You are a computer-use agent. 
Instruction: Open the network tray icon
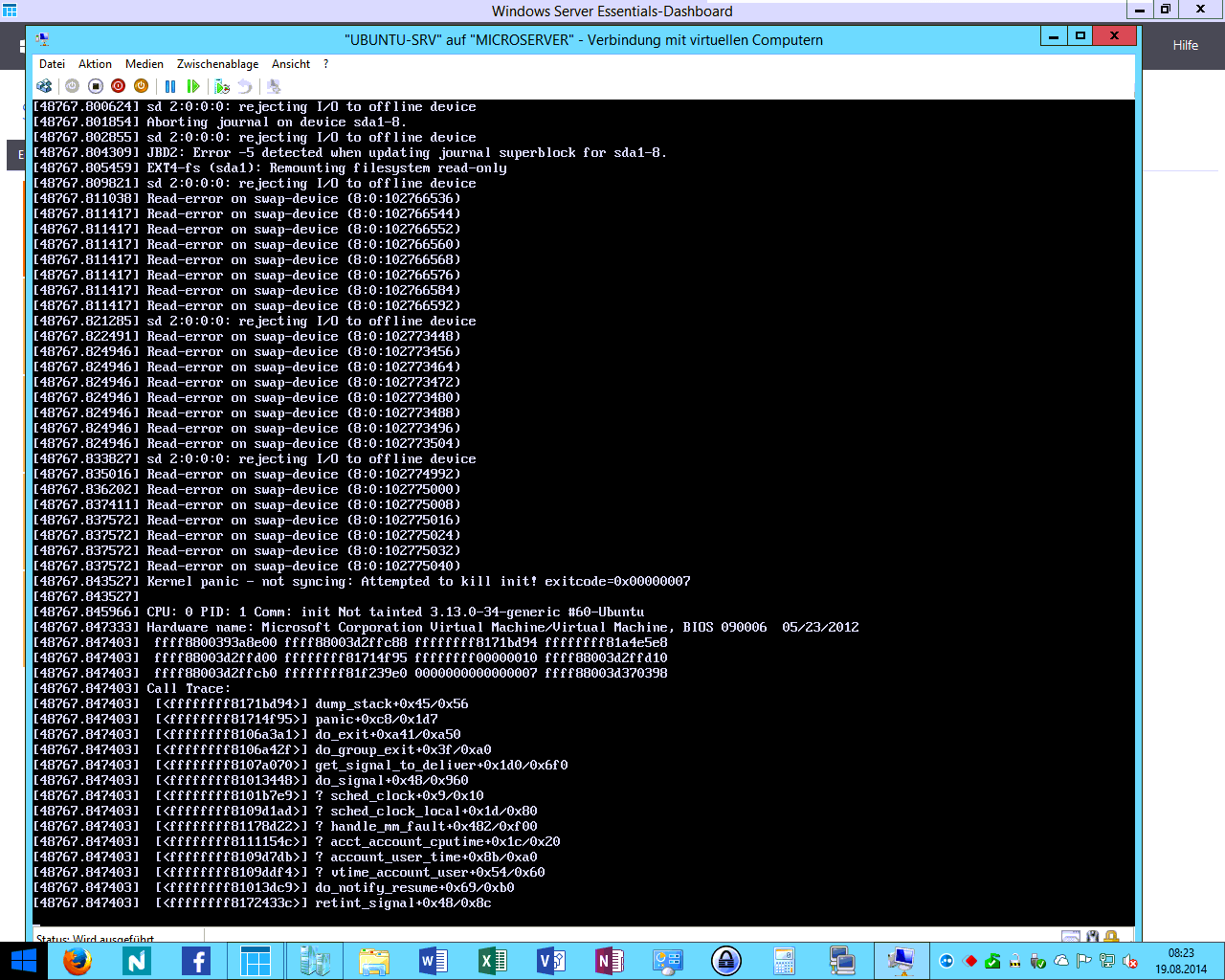tap(1107, 961)
